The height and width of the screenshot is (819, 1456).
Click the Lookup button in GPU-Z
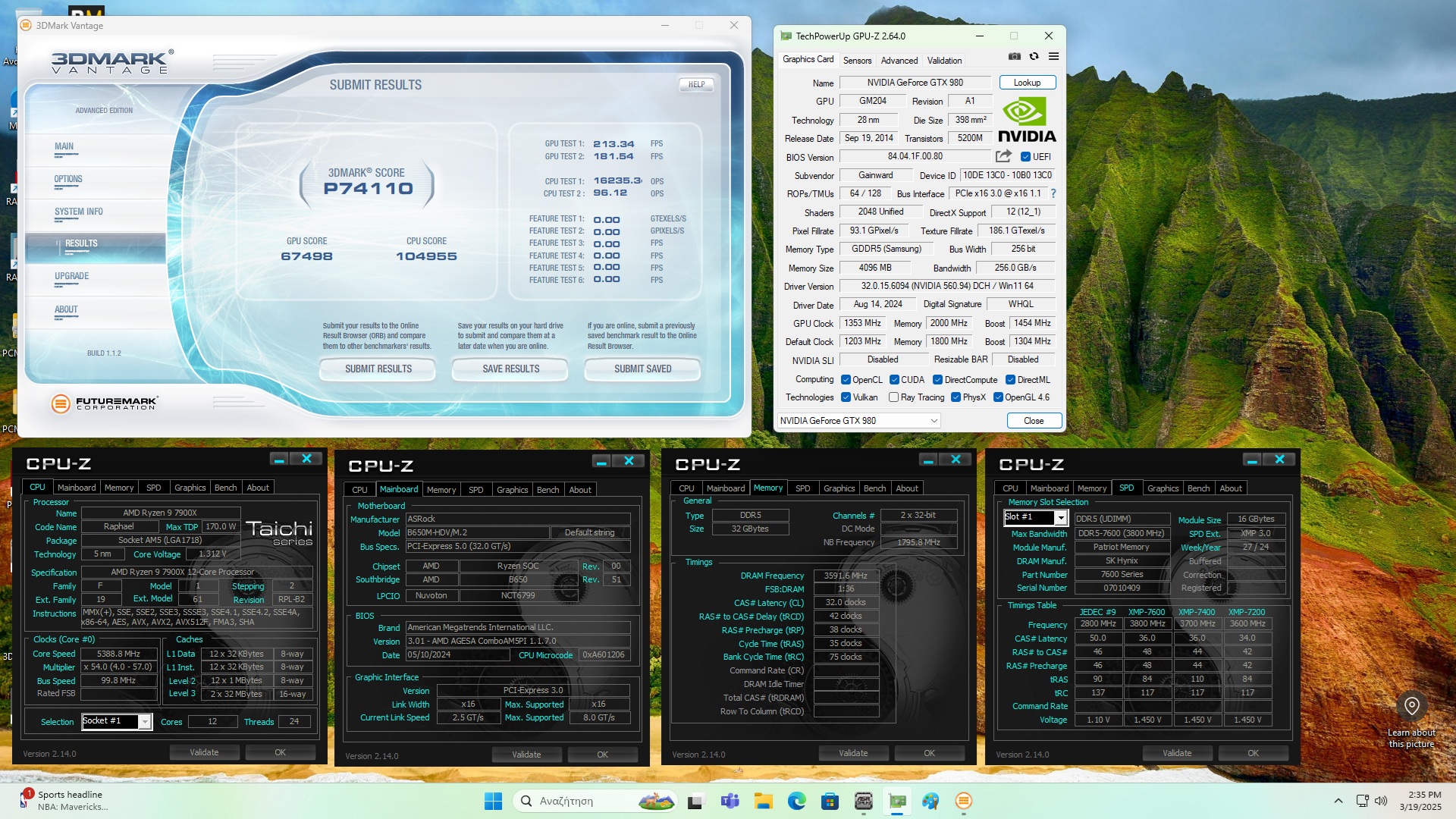1027,83
